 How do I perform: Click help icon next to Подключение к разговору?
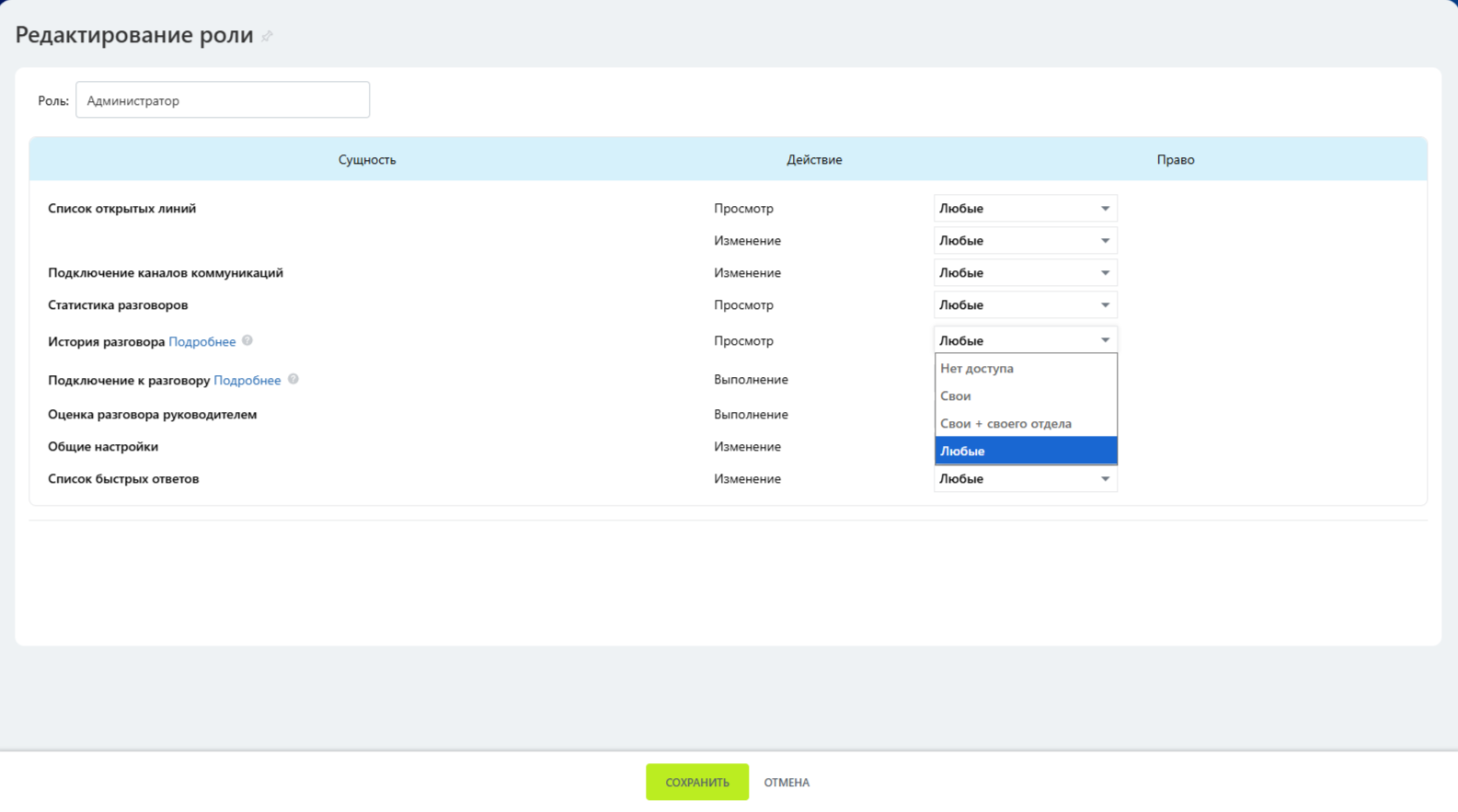coord(293,379)
